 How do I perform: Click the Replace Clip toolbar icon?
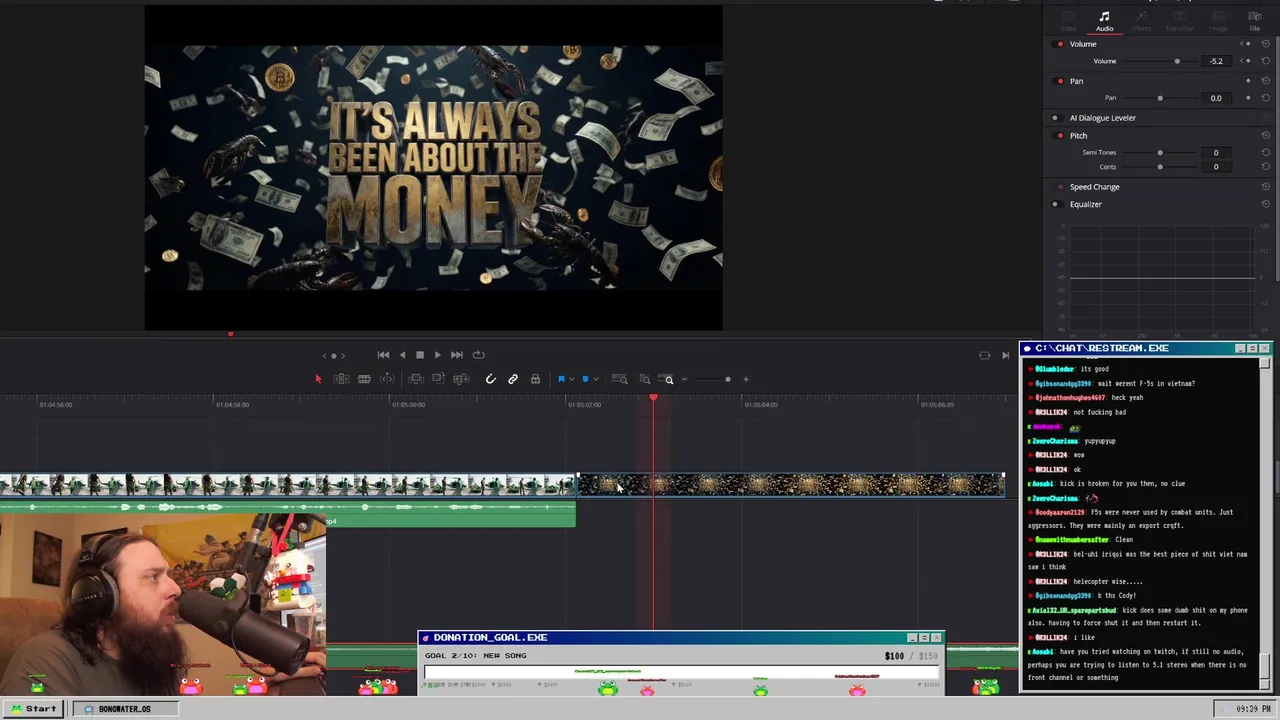point(461,379)
